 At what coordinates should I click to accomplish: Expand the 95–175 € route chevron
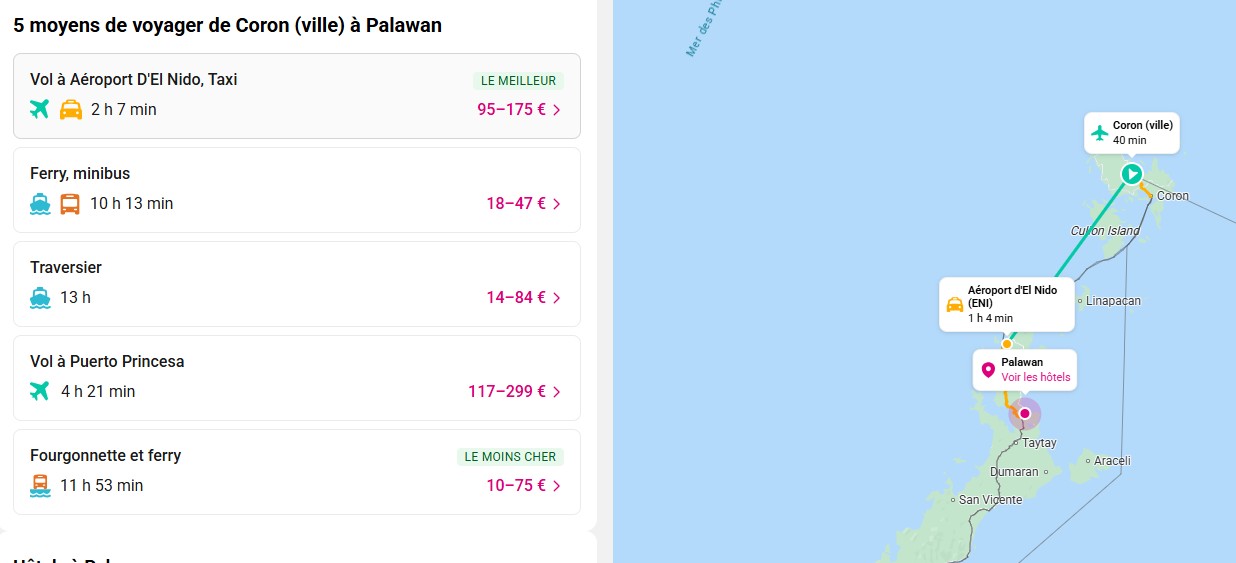557,110
